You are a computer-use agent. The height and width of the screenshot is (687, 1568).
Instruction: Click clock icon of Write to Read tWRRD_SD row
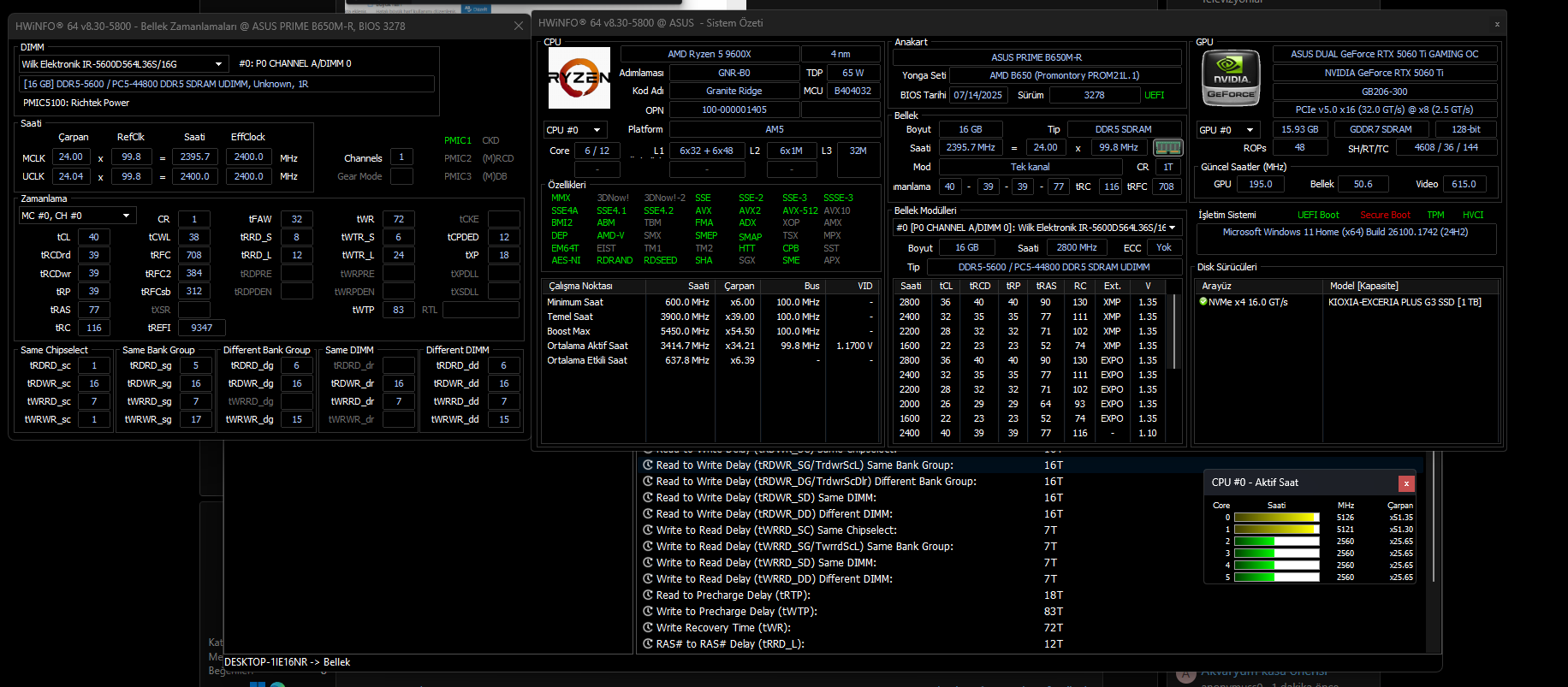(648, 563)
